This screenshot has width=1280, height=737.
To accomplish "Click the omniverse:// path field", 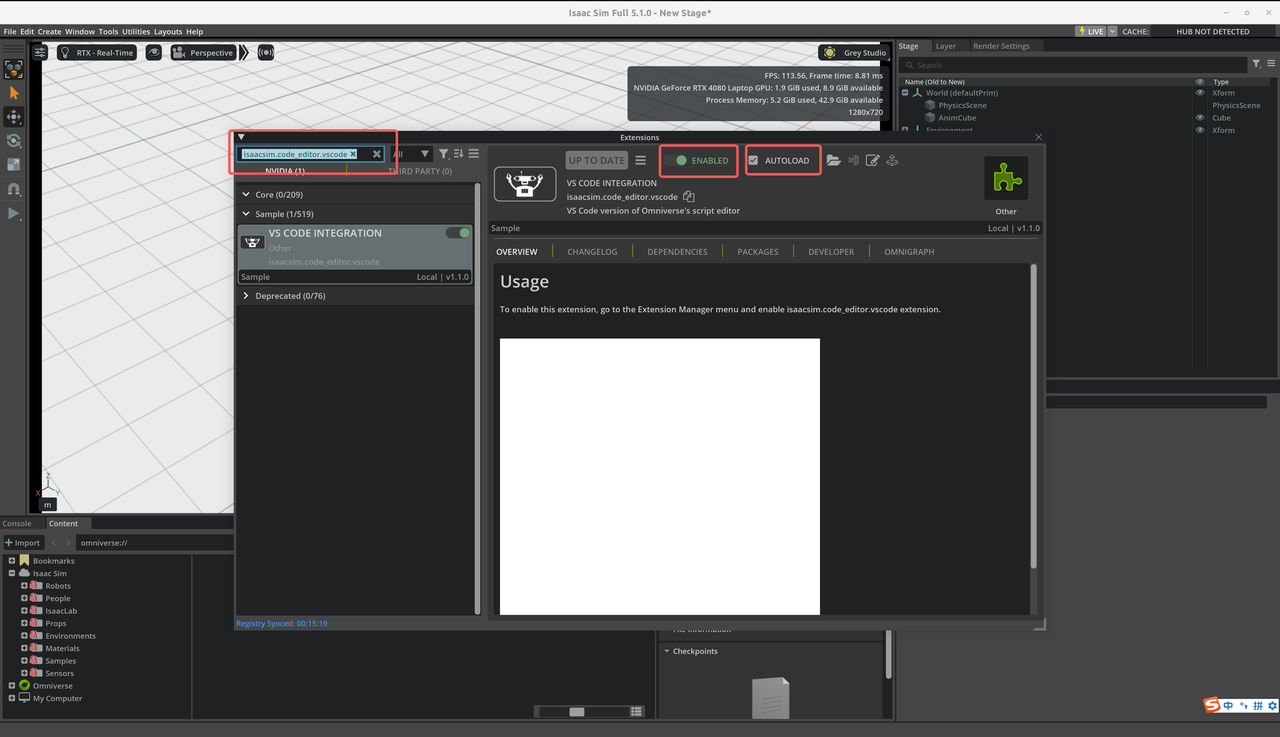I will [x=155, y=542].
